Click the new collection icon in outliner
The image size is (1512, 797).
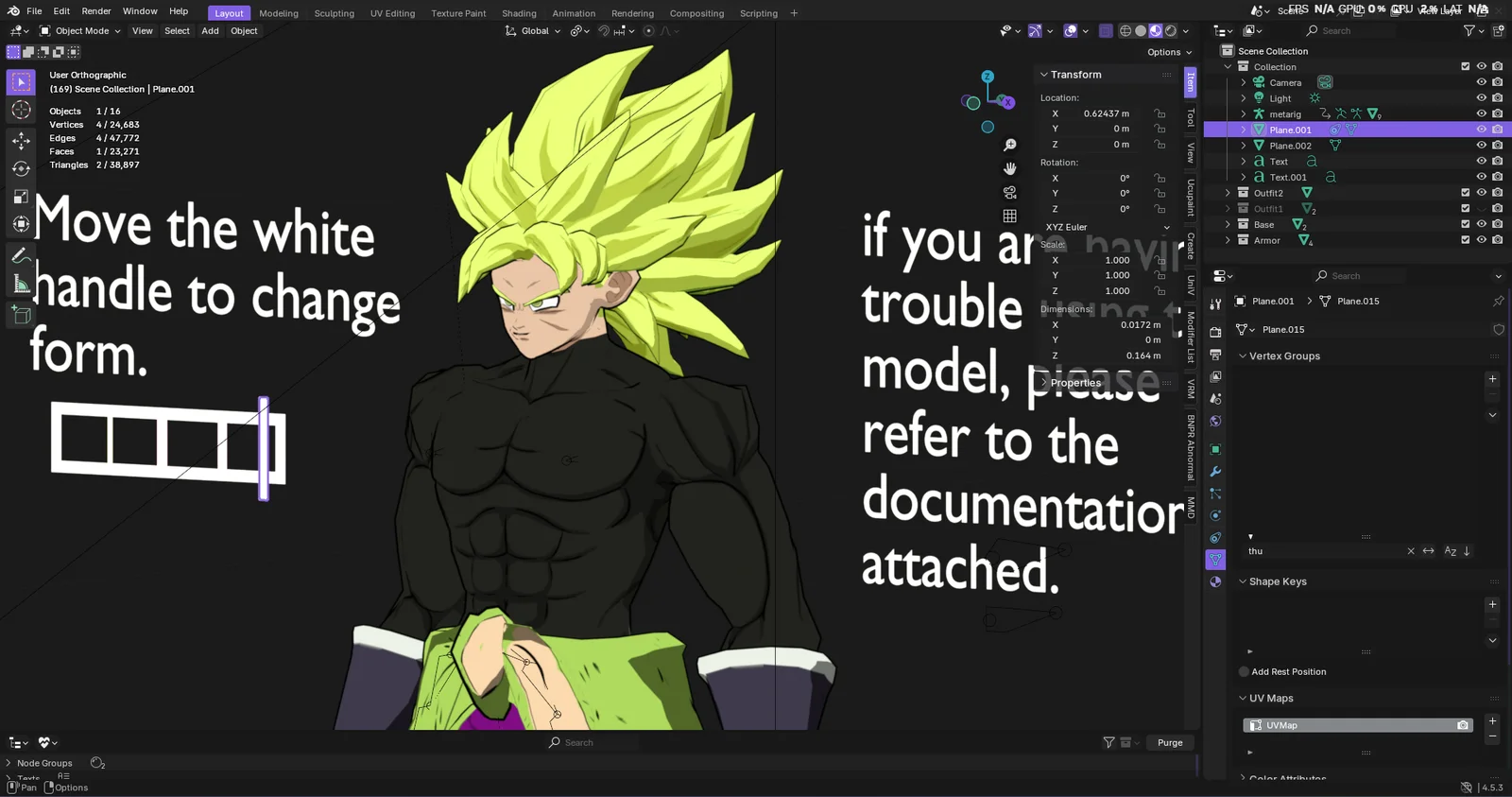coord(1499,31)
